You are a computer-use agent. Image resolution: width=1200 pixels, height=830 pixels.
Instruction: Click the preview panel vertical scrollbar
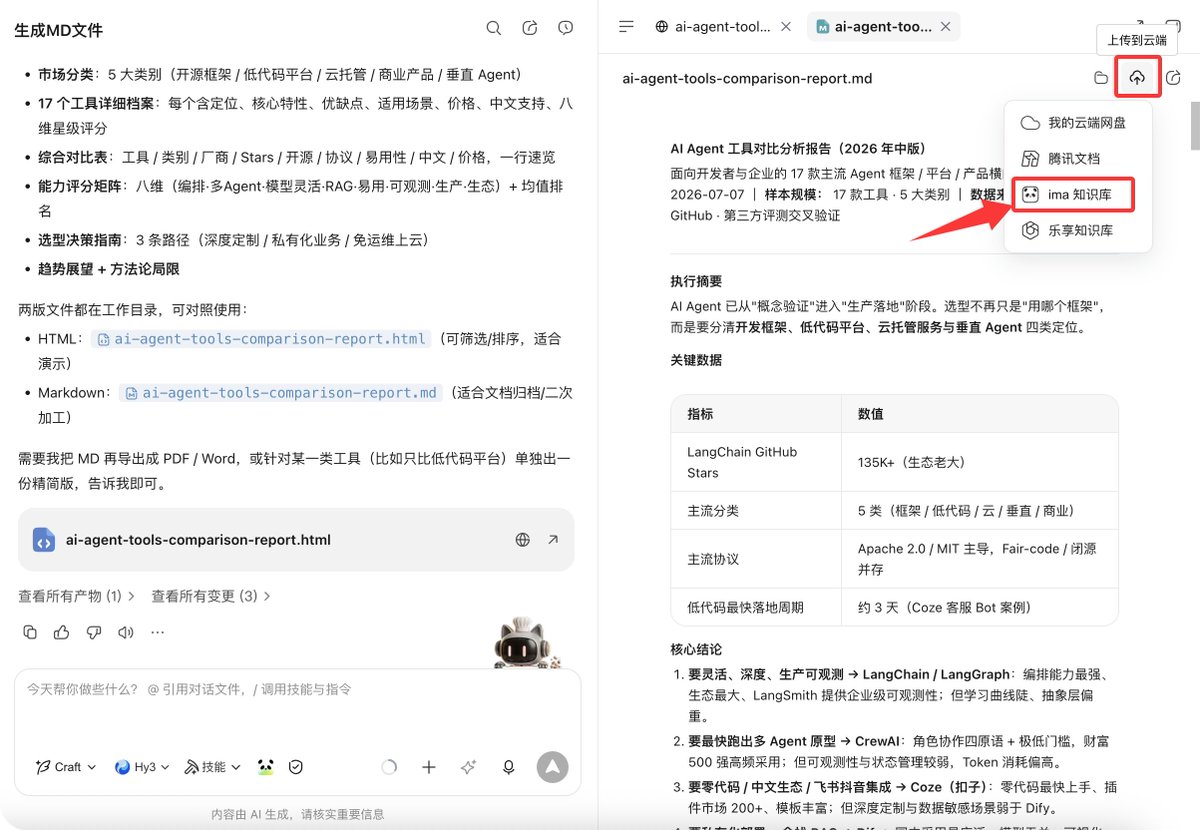1193,125
